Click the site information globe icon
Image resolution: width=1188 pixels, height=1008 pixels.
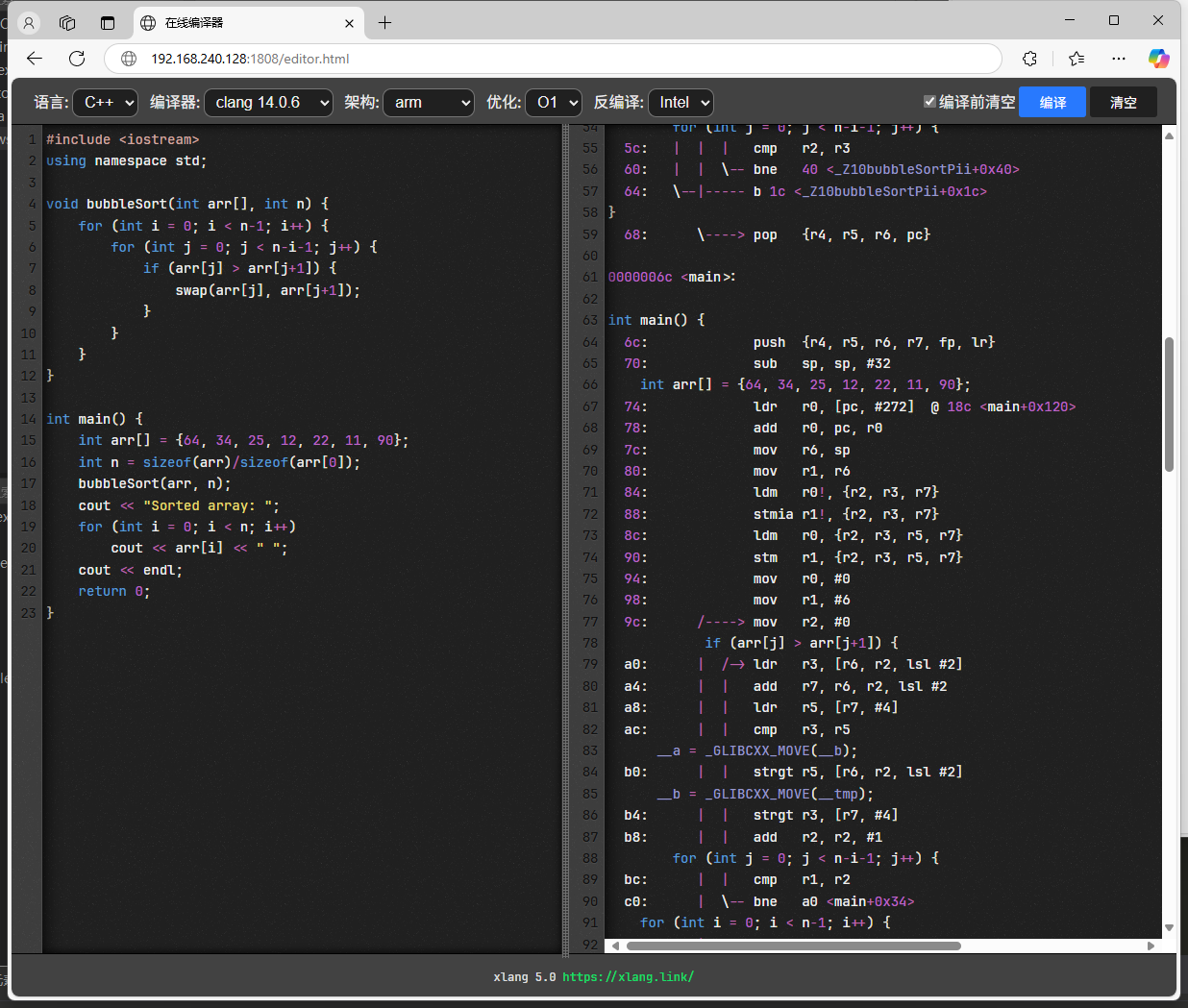point(129,59)
